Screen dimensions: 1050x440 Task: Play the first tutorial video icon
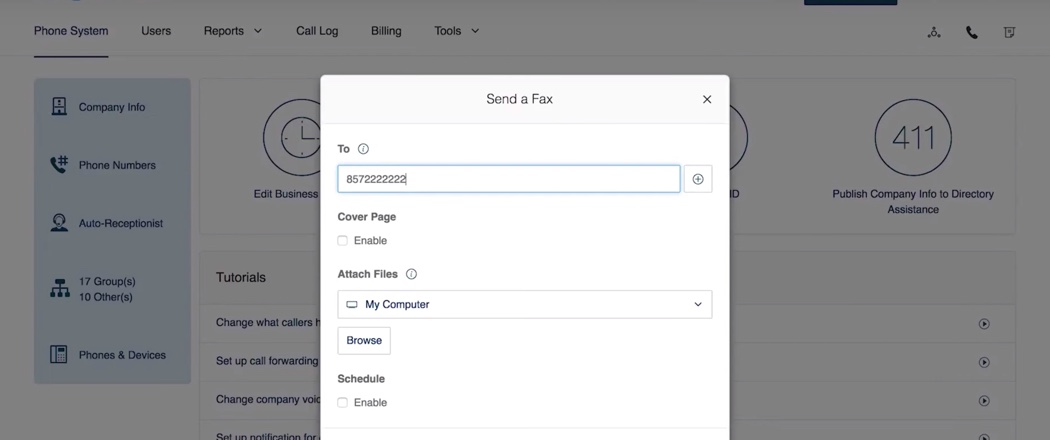pos(984,324)
